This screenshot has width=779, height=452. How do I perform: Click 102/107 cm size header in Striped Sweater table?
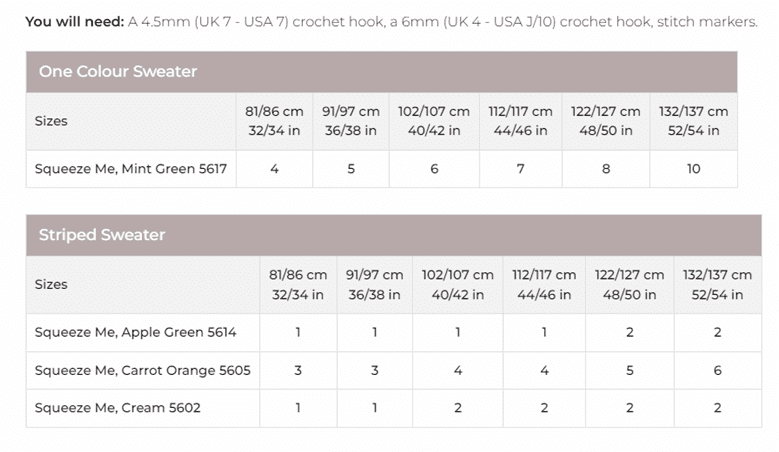(458, 284)
